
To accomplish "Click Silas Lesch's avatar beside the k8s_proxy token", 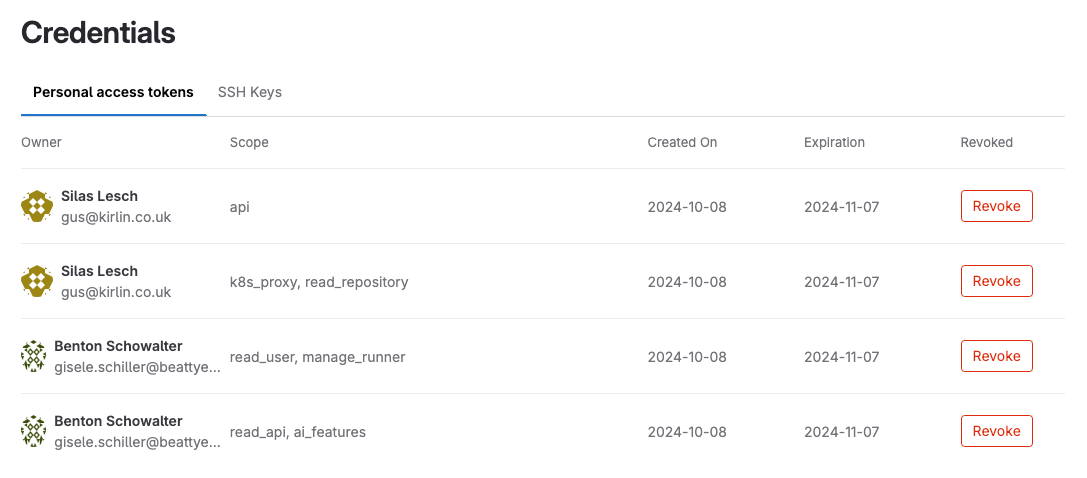I will [37, 281].
